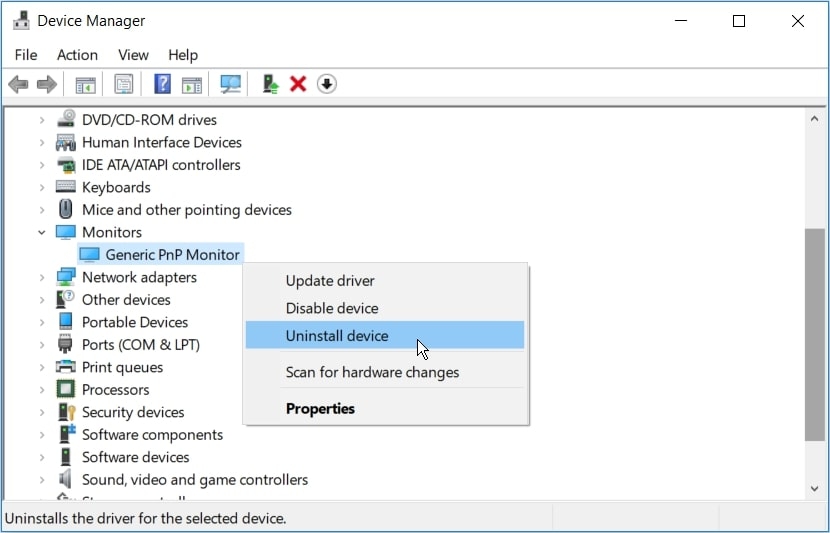Click the Forward arrow toolbar icon

(x=47, y=84)
